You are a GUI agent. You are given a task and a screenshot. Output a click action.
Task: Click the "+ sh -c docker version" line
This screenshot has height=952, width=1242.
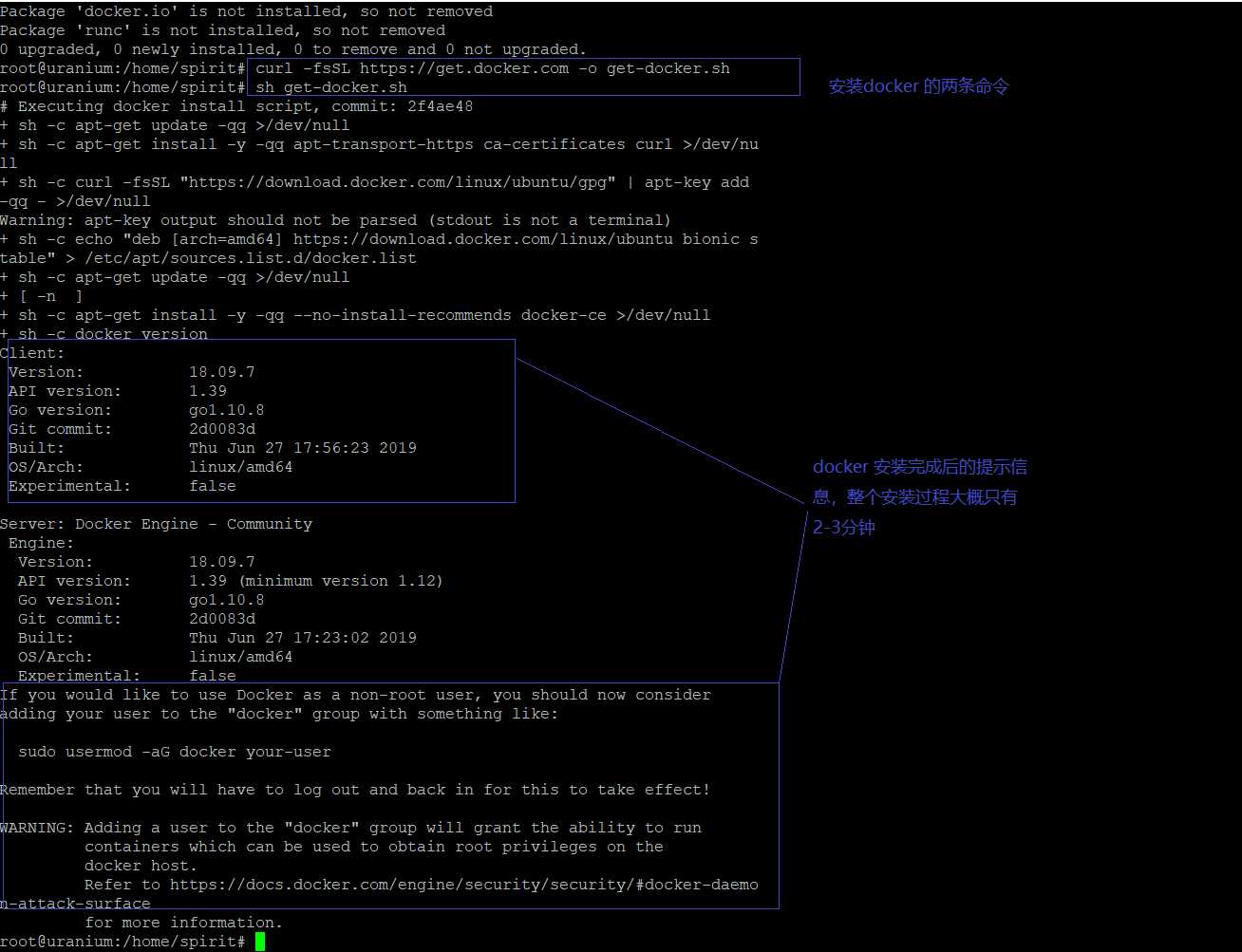103,334
